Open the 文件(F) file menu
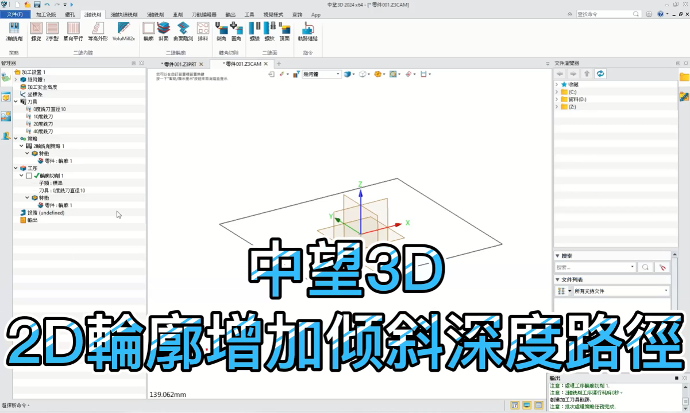Viewport: 690px width, 413px height. click(x=14, y=16)
